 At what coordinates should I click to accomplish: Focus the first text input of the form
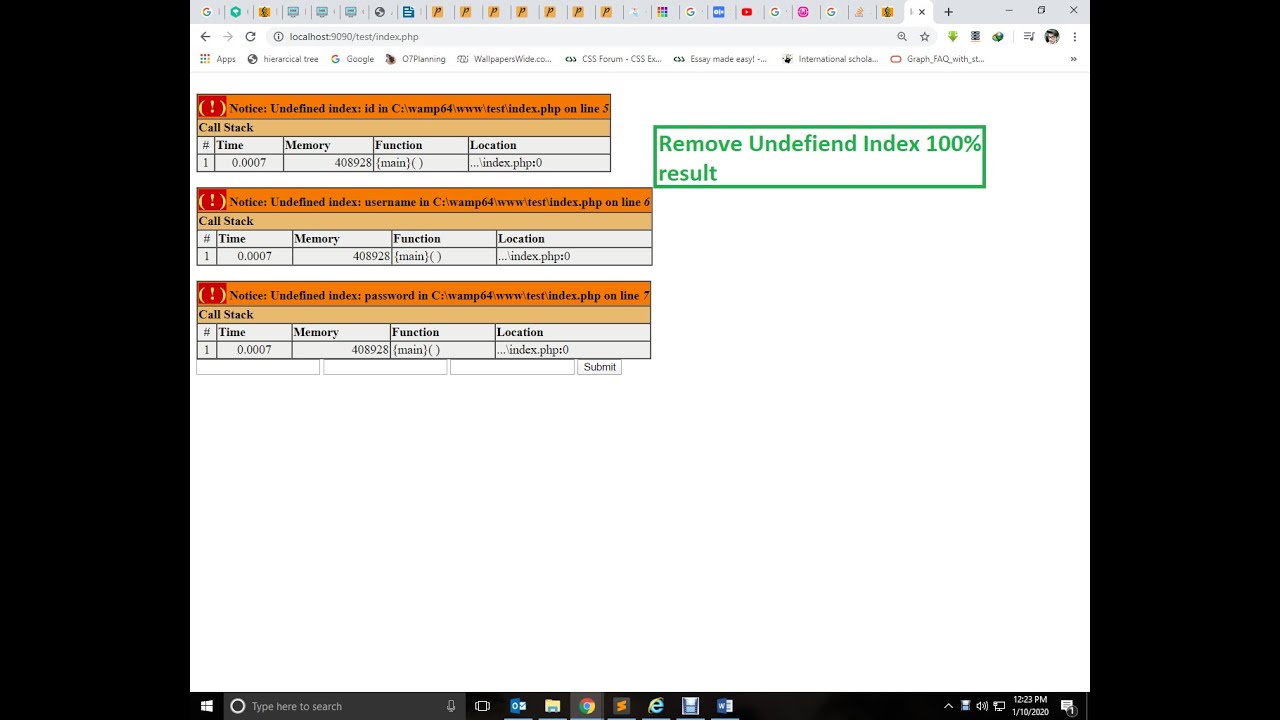tap(258, 367)
